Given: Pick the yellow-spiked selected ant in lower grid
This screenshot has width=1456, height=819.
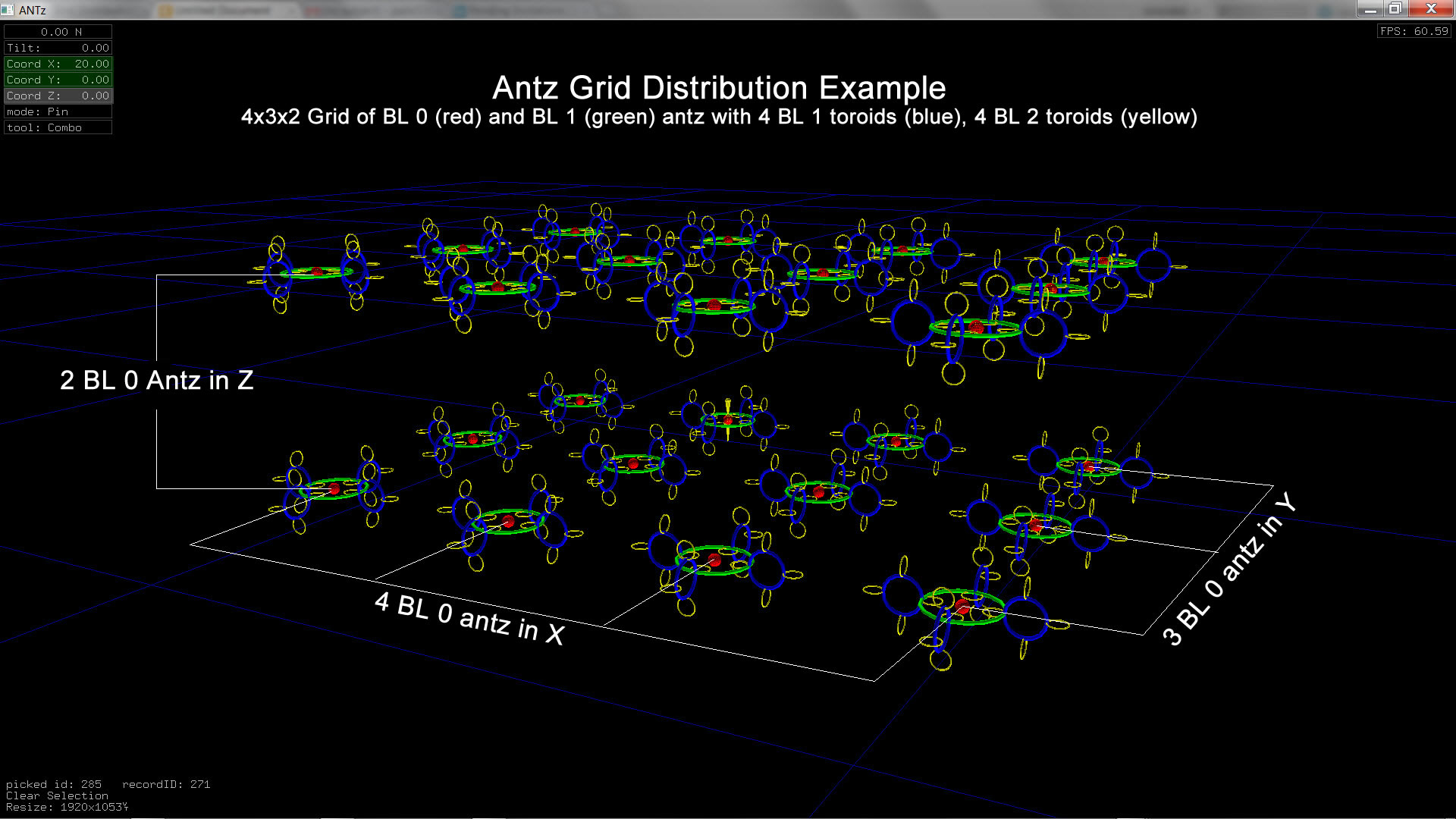Looking at the screenshot, I should point(728,419).
